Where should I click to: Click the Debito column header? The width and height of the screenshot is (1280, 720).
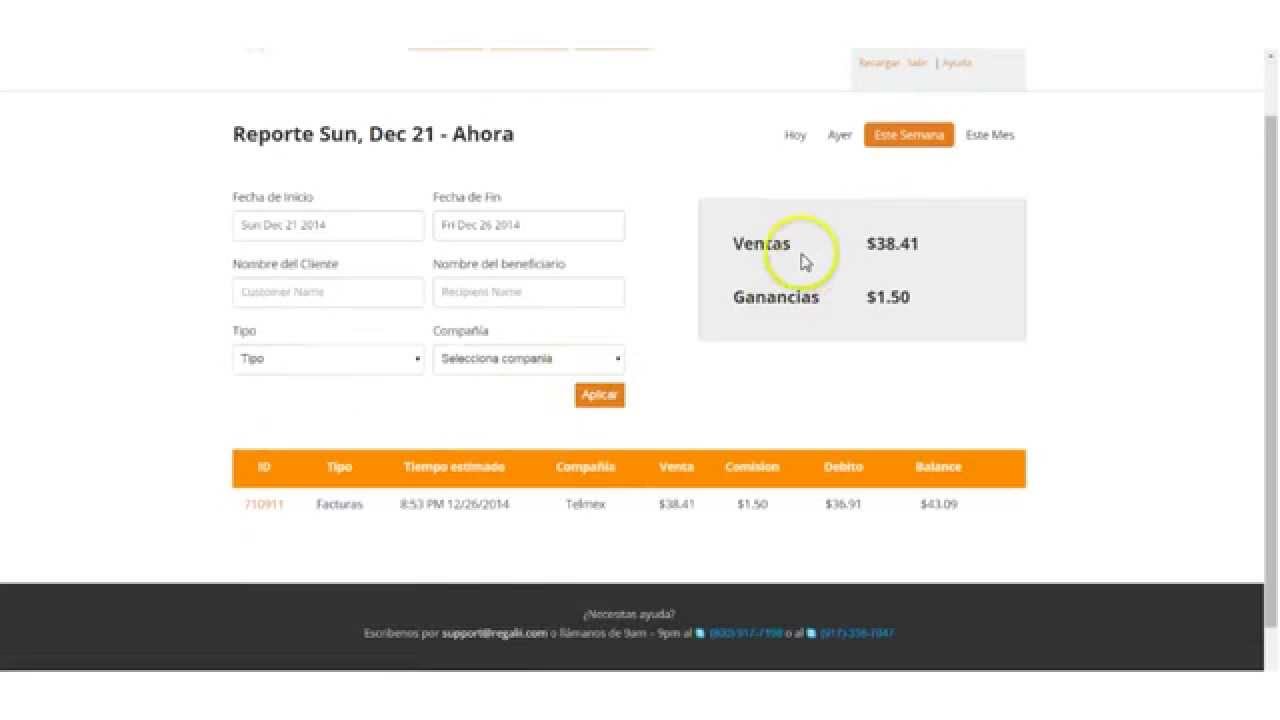(843, 467)
